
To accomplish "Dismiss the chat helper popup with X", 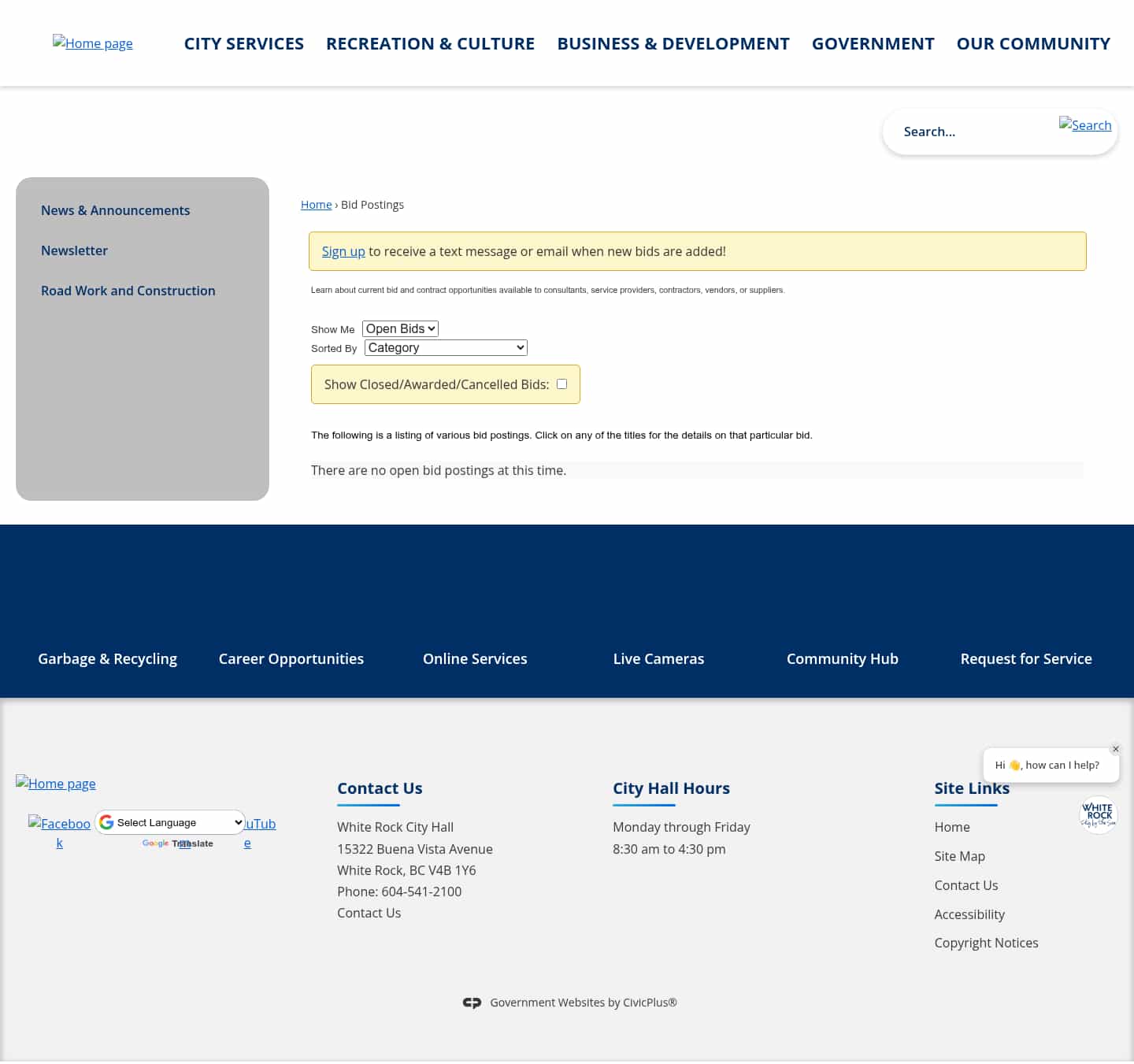I will point(1116,749).
